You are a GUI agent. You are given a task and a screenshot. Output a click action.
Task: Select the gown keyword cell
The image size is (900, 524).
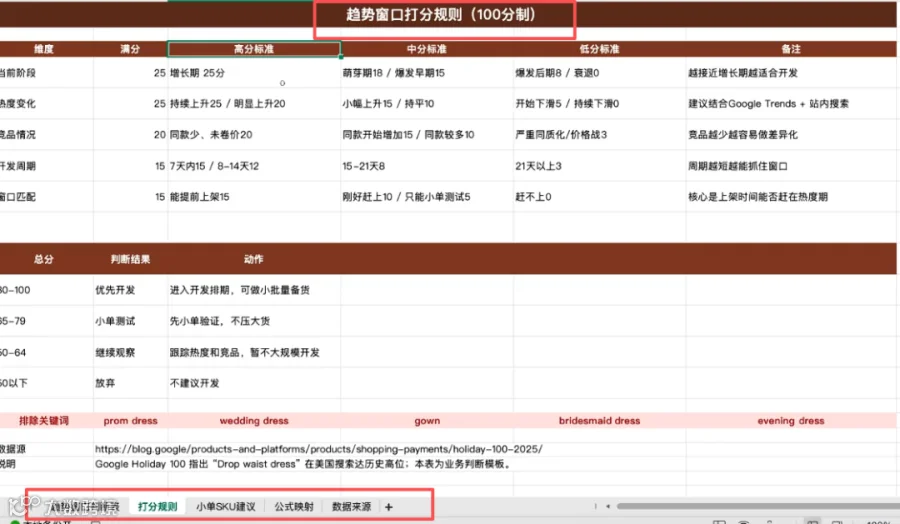(427, 421)
